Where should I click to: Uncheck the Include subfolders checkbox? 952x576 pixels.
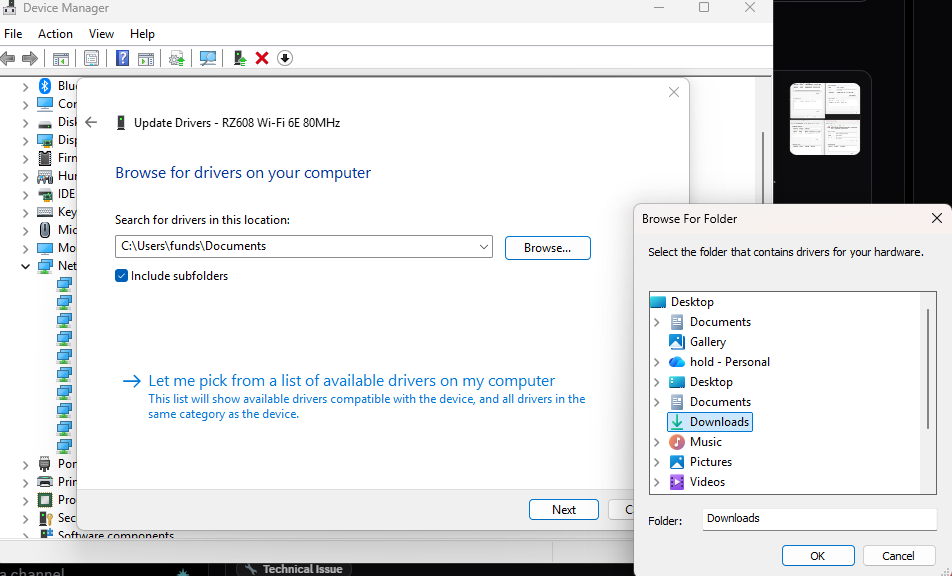[121, 276]
